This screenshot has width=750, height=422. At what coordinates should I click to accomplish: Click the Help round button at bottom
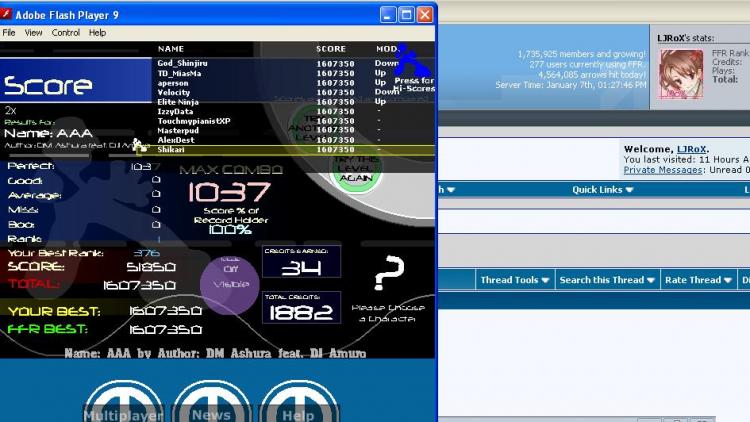point(298,401)
